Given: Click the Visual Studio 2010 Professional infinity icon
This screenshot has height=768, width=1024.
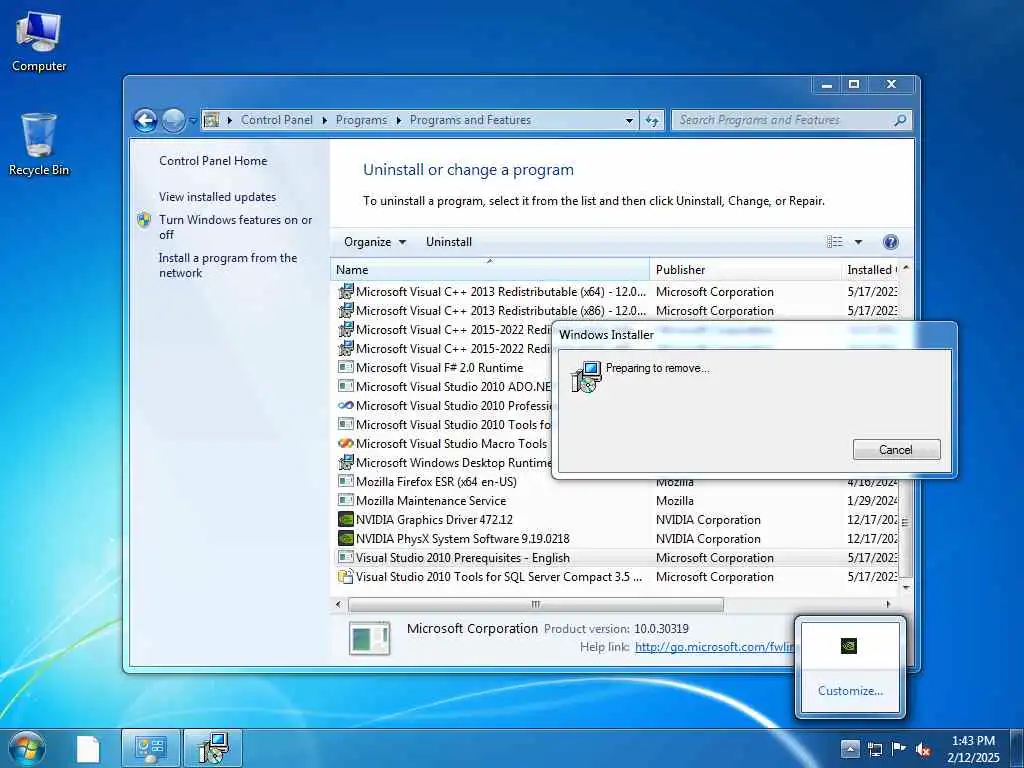Looking at the screenshot, I should pyautogui.click(x=345, y=406).
